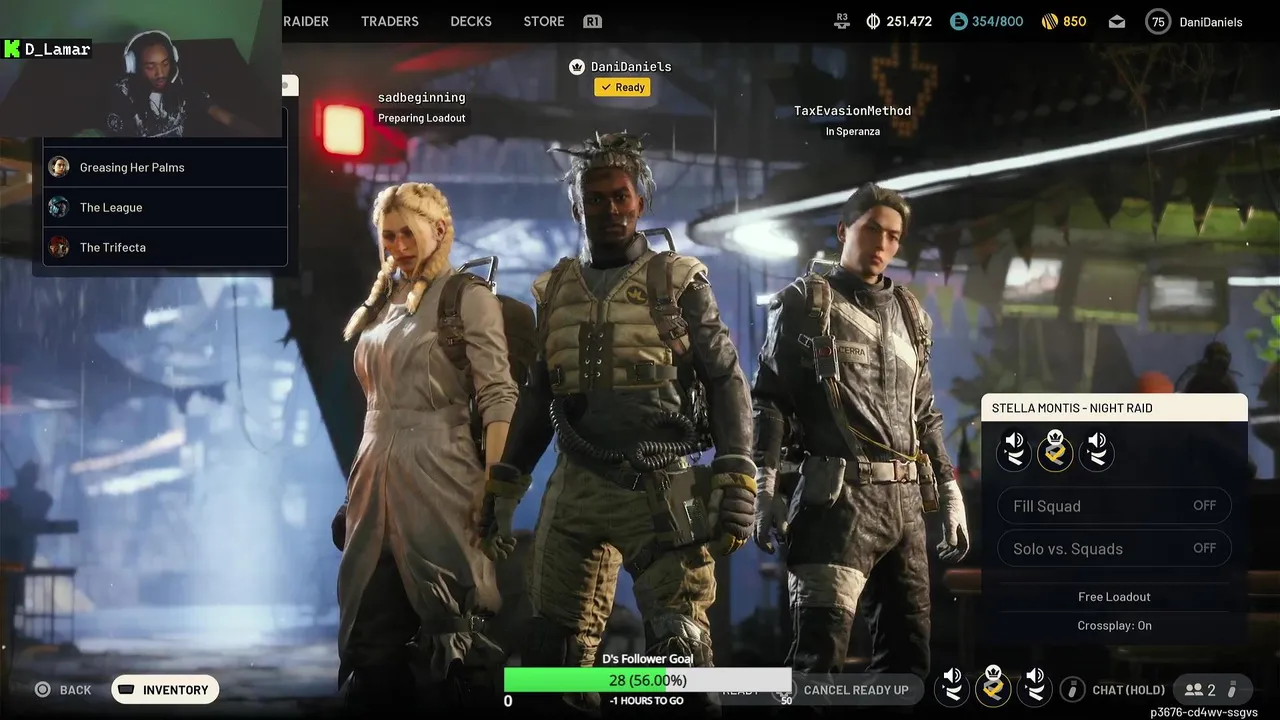Click the Back circle button icon
Image resolution: width=1280 pixels, height=720 pixels.
[43, 690]
